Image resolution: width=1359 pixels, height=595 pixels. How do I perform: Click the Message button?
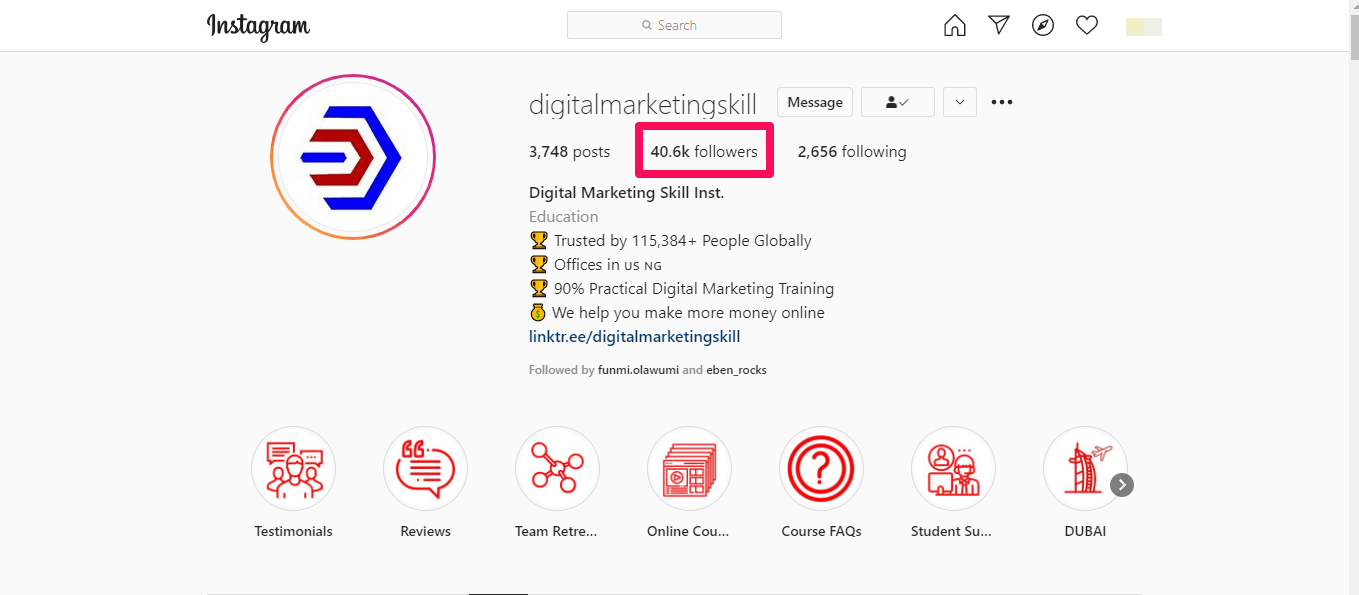[x=815, y=102]
